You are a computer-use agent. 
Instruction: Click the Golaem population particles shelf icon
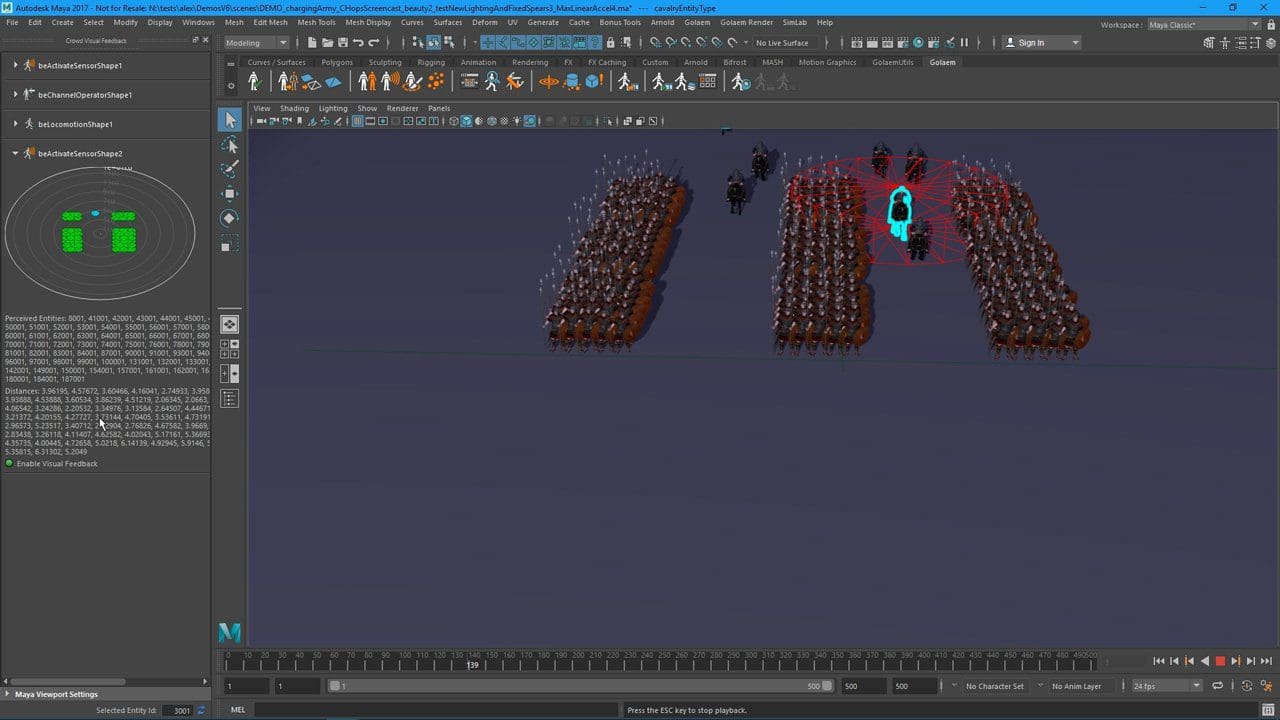[x=436, y=82]
